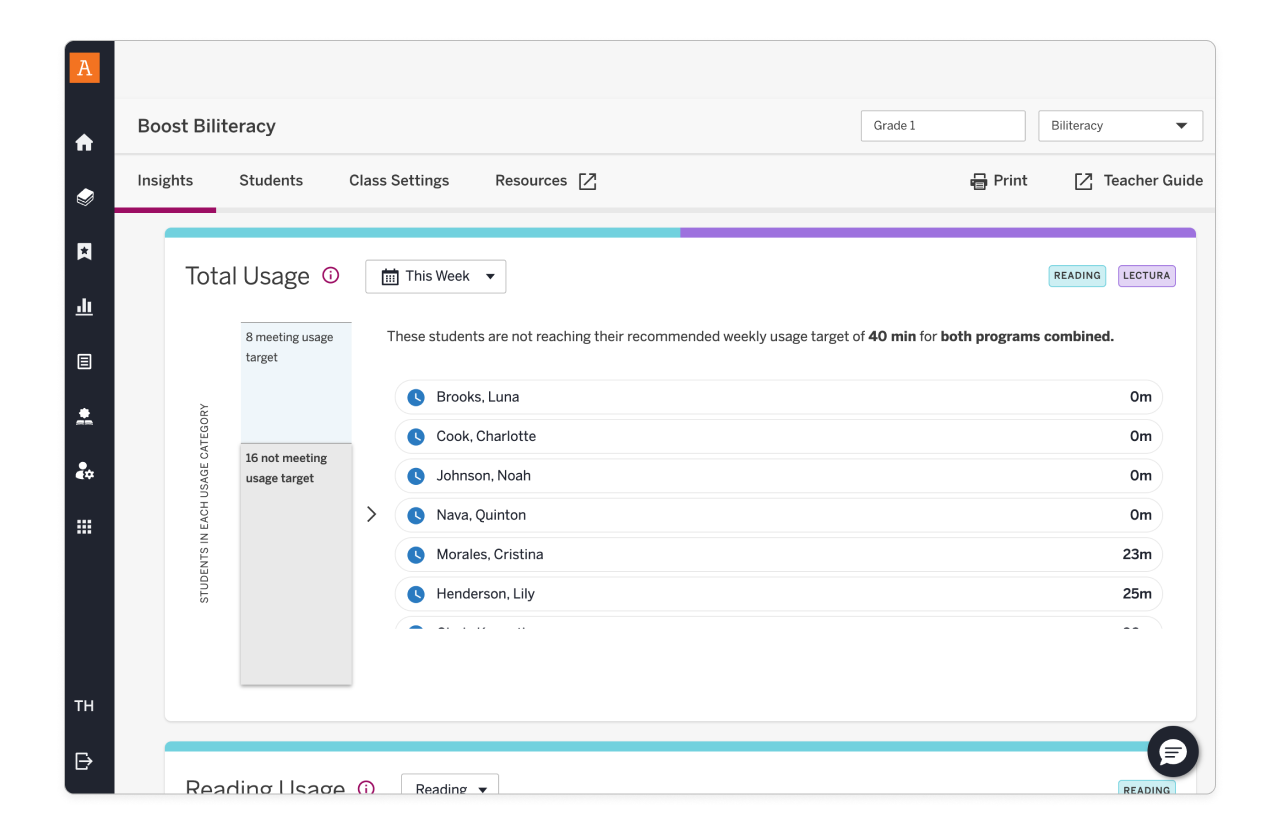Open the apps grid sidebar icon
This screenshot has height=836, width=1280.
click(84, 527)
